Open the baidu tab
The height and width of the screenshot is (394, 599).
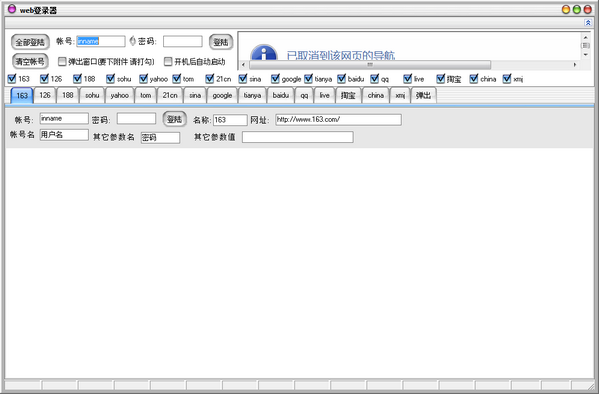point(281,95)
